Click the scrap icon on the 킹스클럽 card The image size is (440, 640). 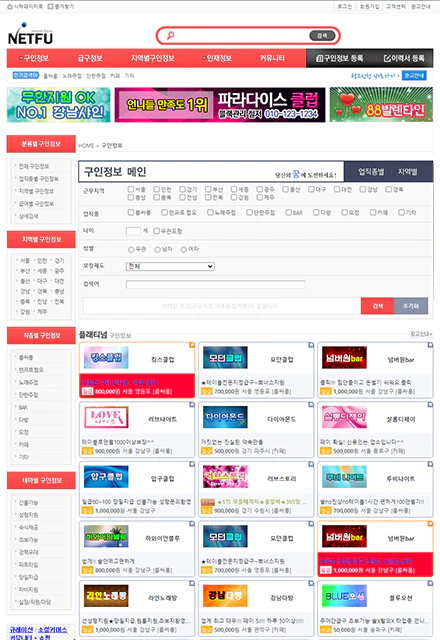click(191, 345)
